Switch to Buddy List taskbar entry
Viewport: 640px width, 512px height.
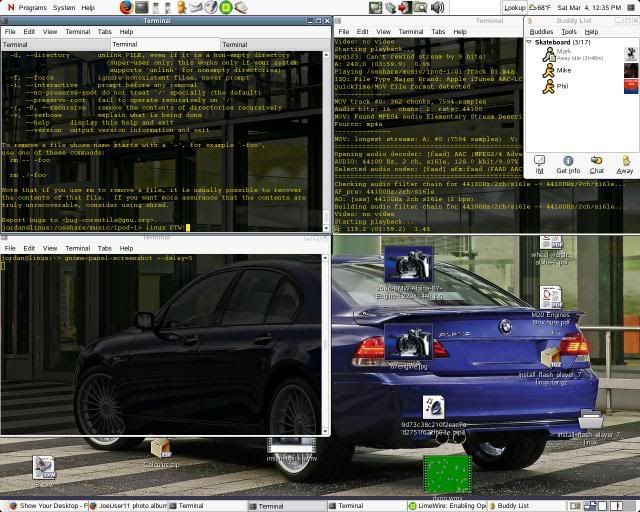(527, 506)
